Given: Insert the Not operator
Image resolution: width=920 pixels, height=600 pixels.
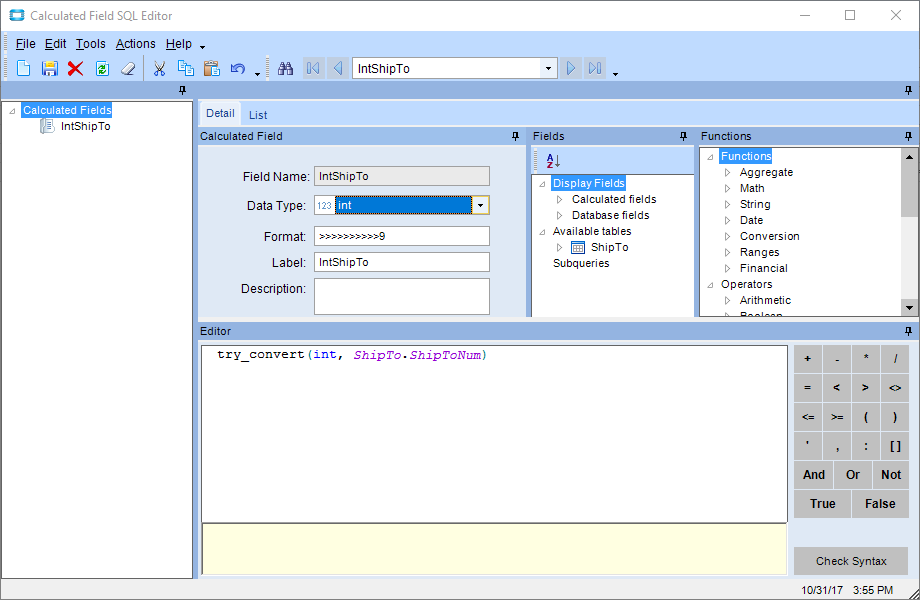Looking at the screenshot, I should coord(891,475).
